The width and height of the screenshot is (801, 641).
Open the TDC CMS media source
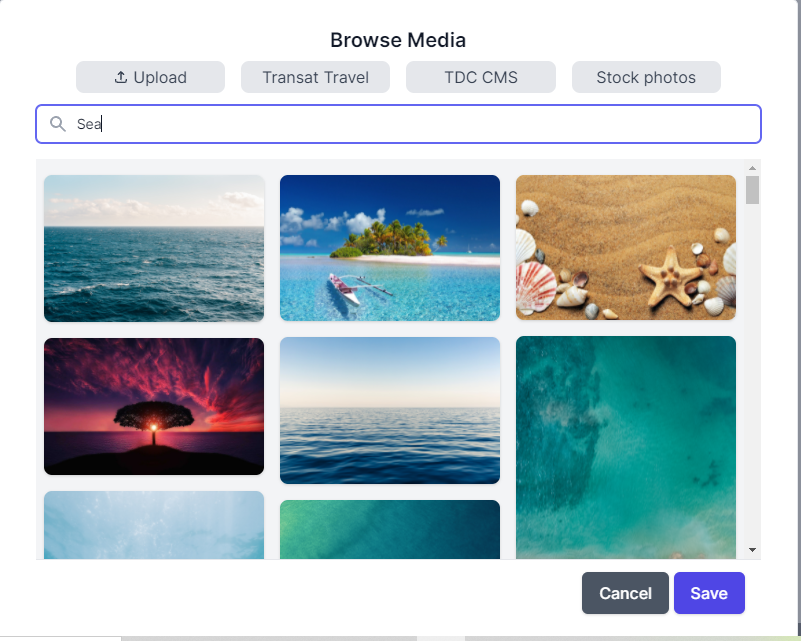coord(480,77)
